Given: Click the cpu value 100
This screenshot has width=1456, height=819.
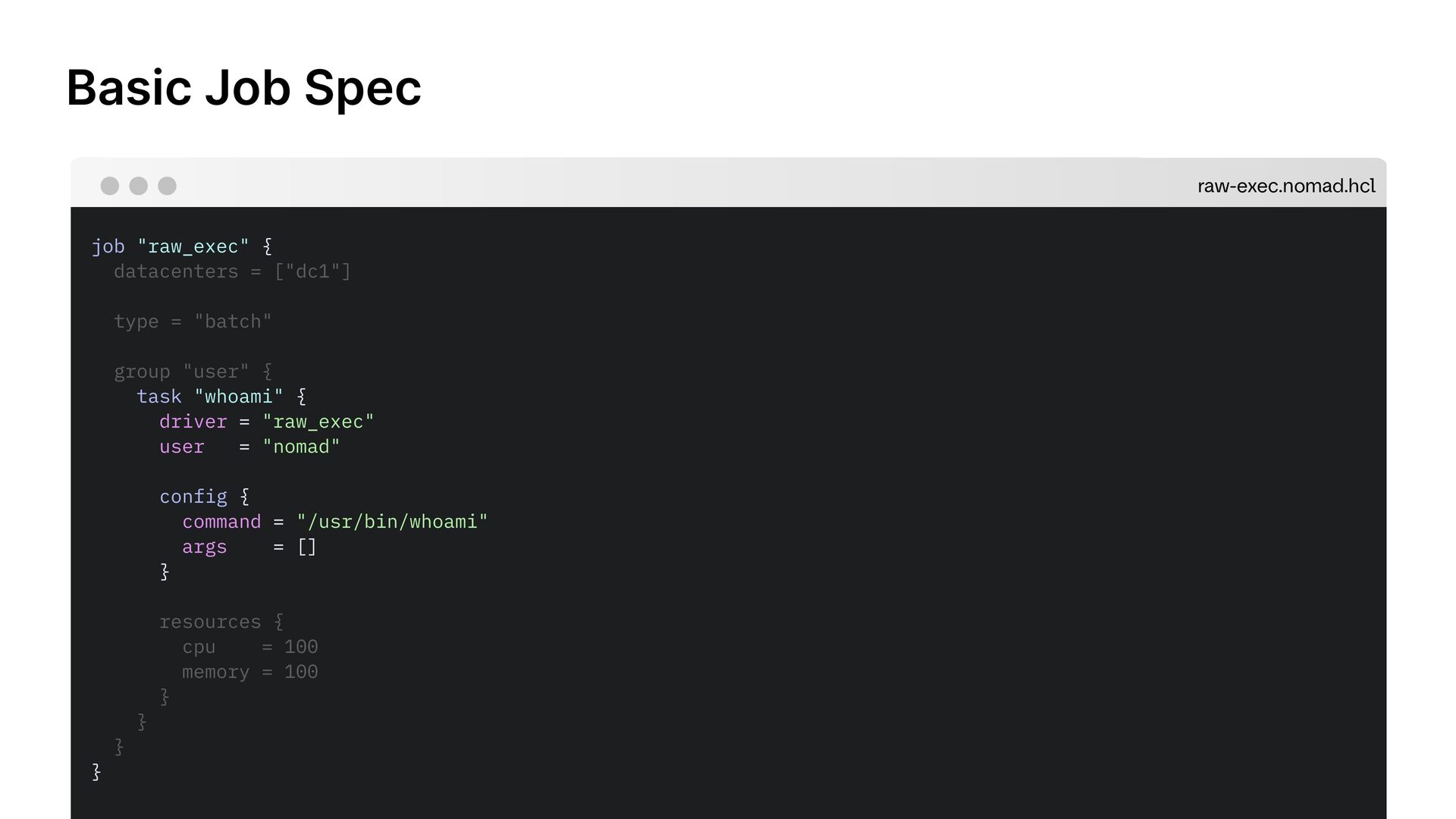Looking at the screenshot, I should coord(301,647).
